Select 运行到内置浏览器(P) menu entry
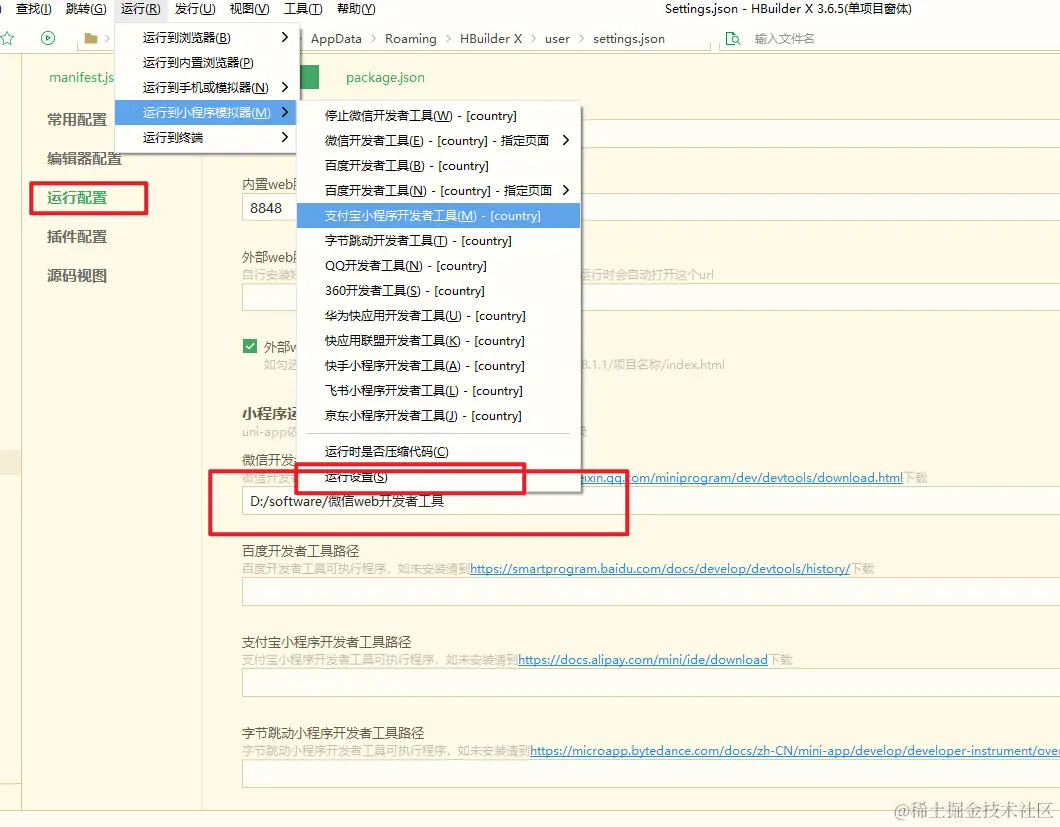 pyautogui.click(x=206, y=62)
